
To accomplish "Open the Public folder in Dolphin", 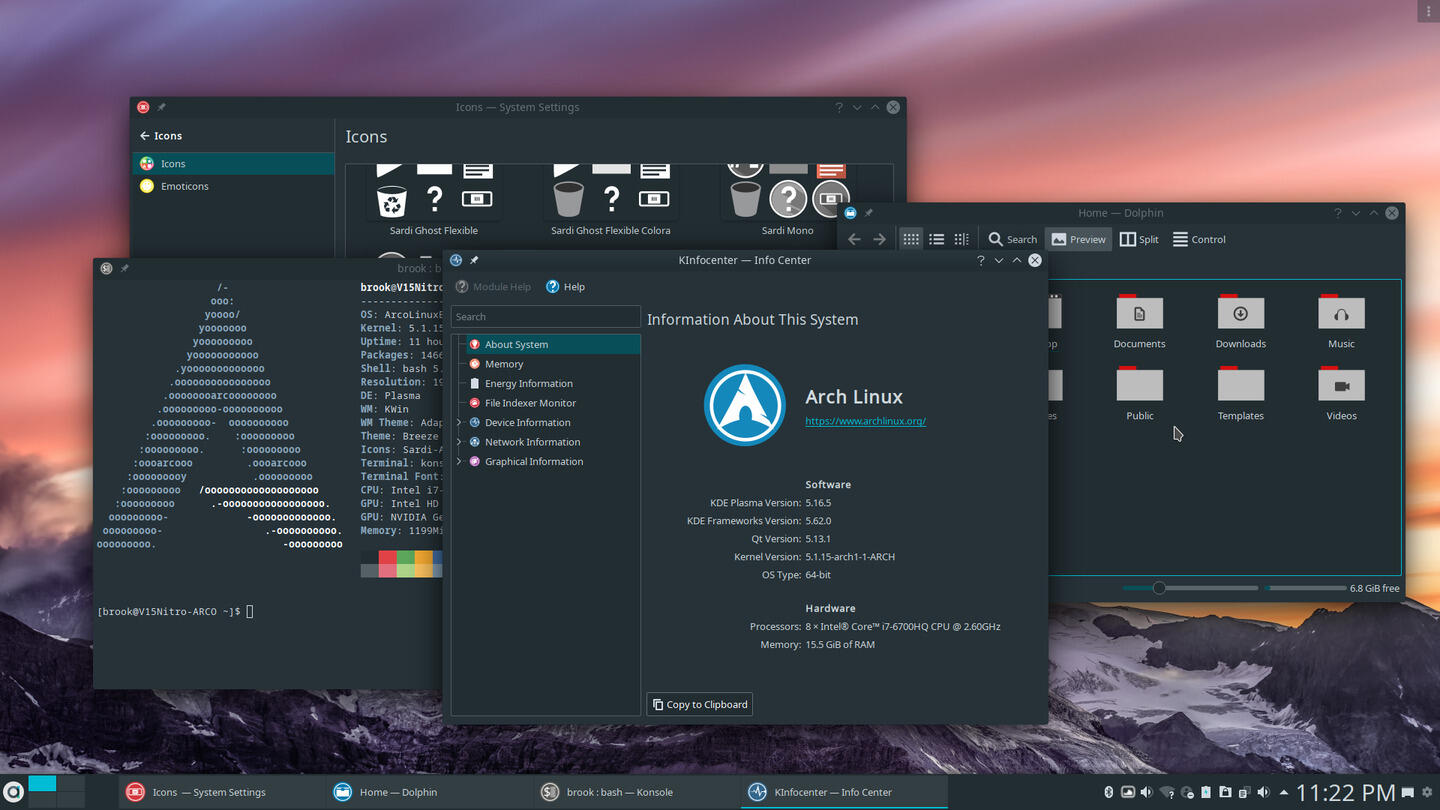I will click(1139, 393).
